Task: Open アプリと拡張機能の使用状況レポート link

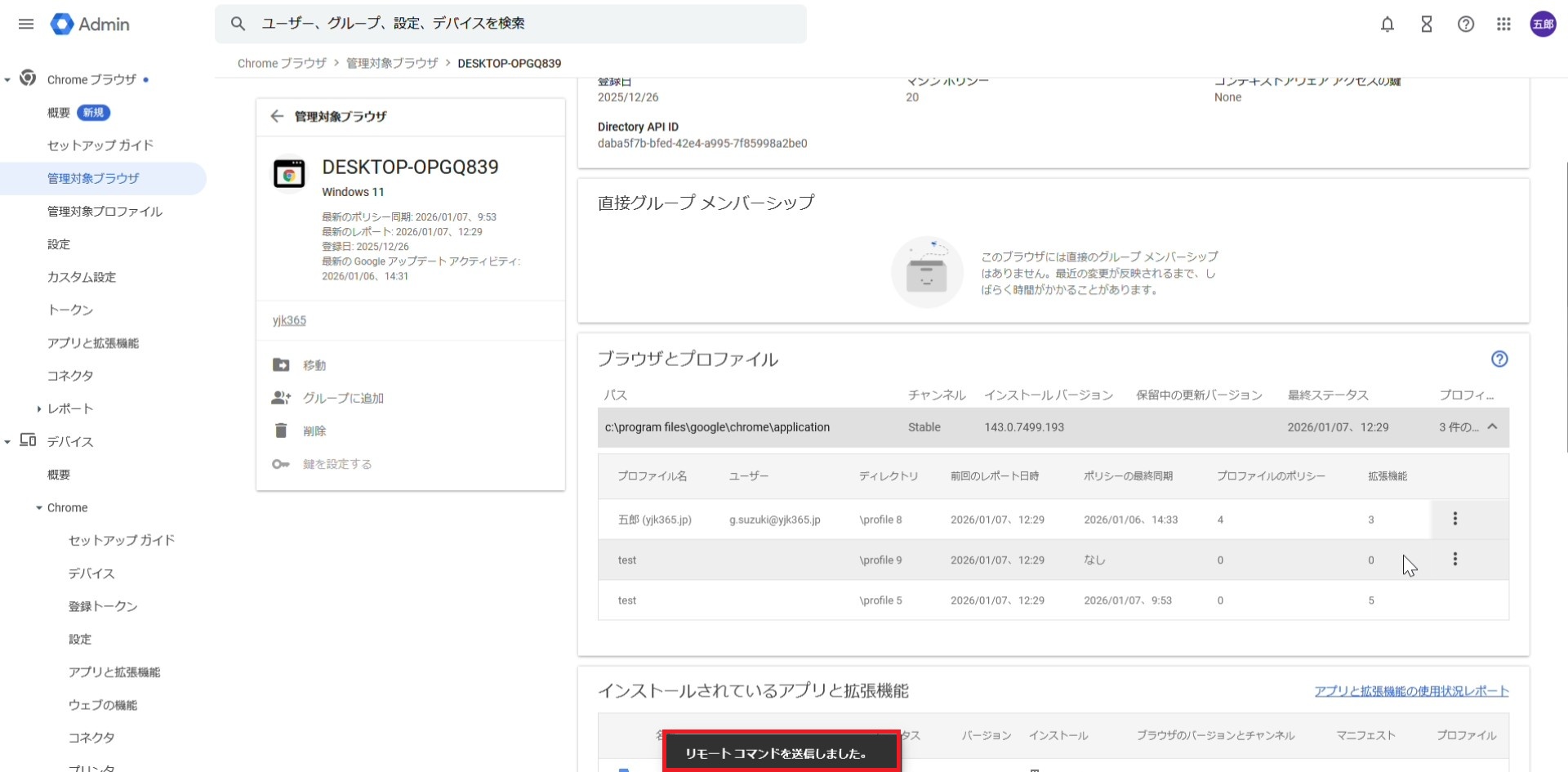Action: (1410, 691)
